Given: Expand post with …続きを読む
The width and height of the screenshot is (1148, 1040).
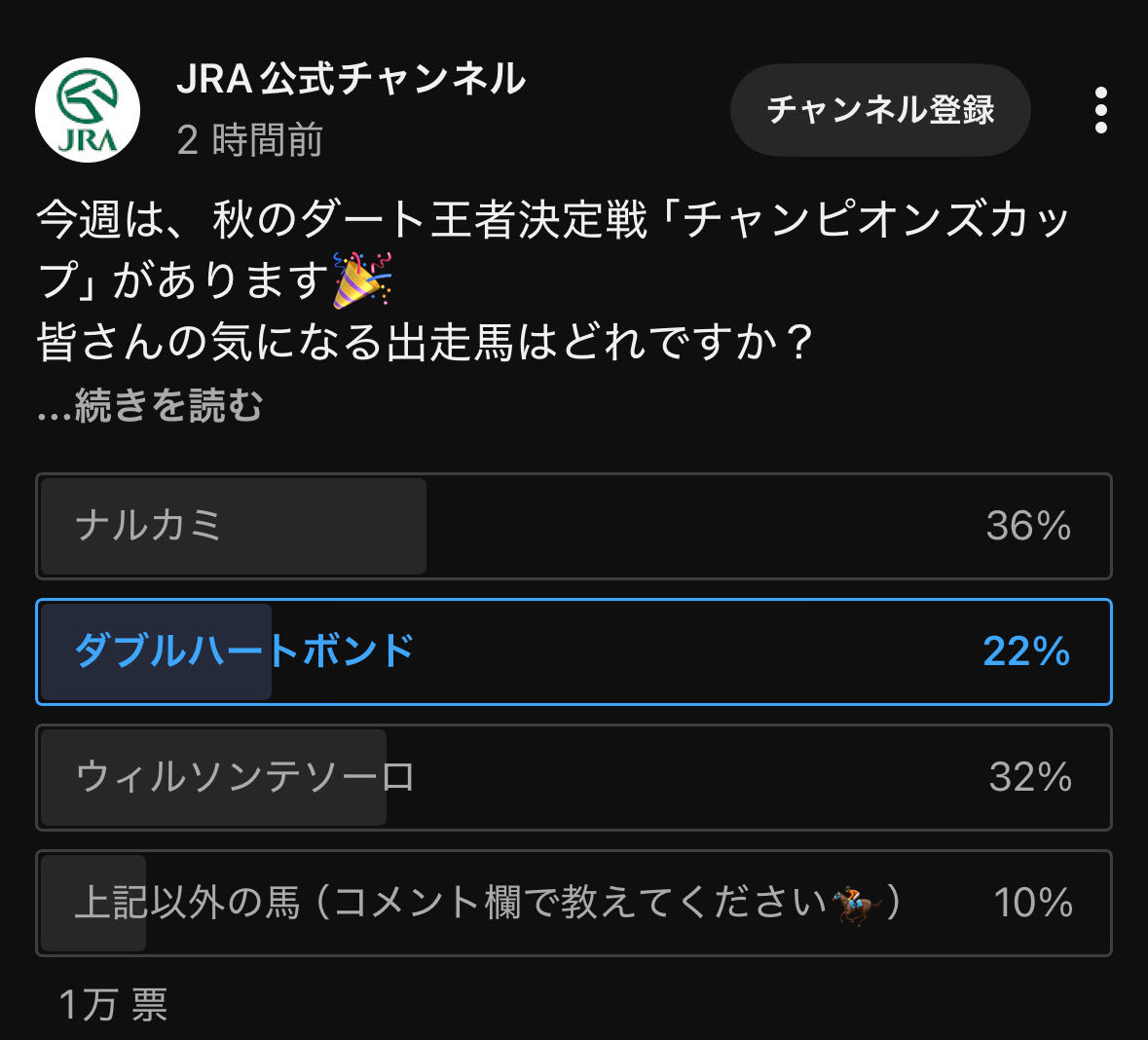Looking at the screenshot, I should 151,405.
